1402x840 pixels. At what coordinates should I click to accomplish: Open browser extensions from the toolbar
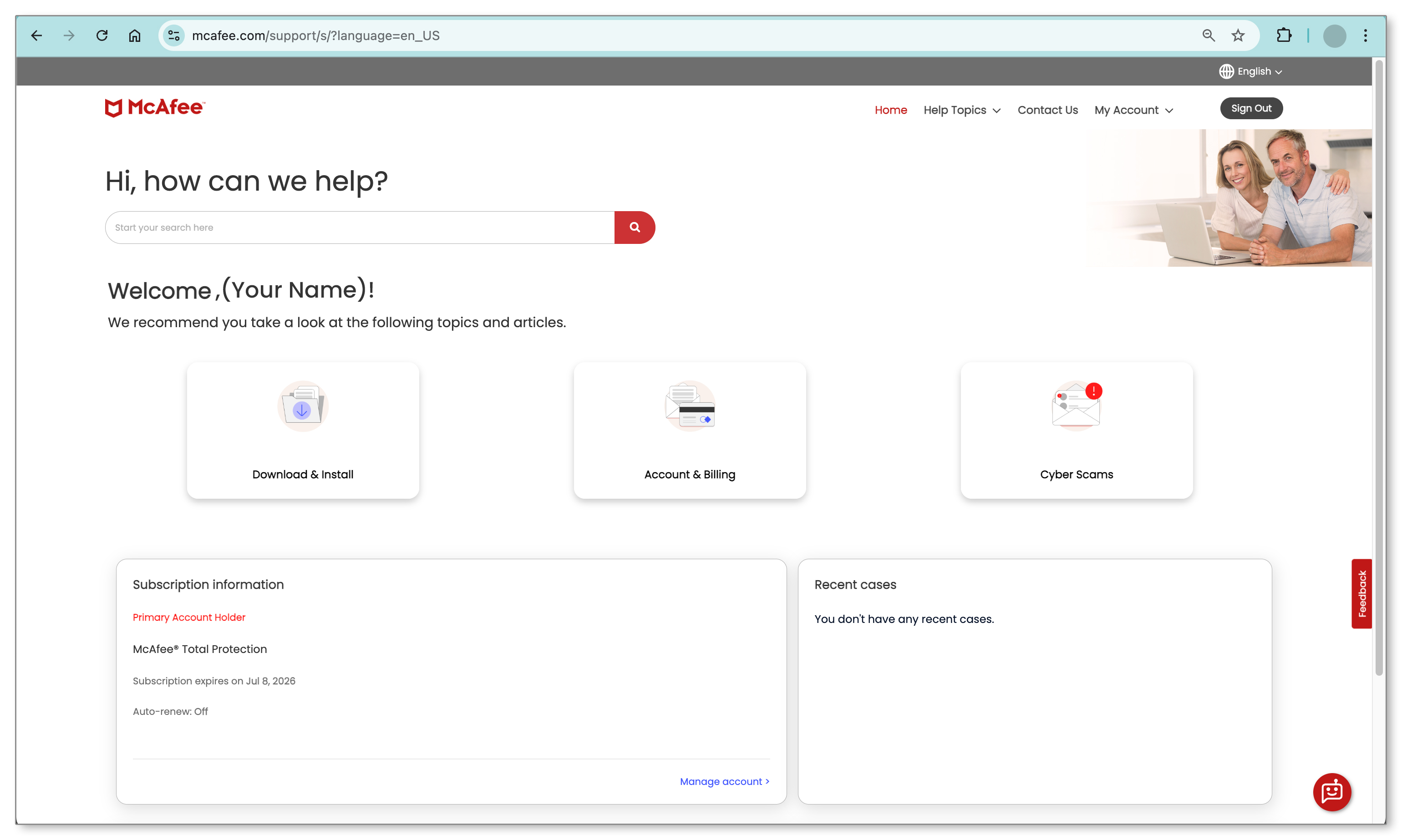point(1284,35)
